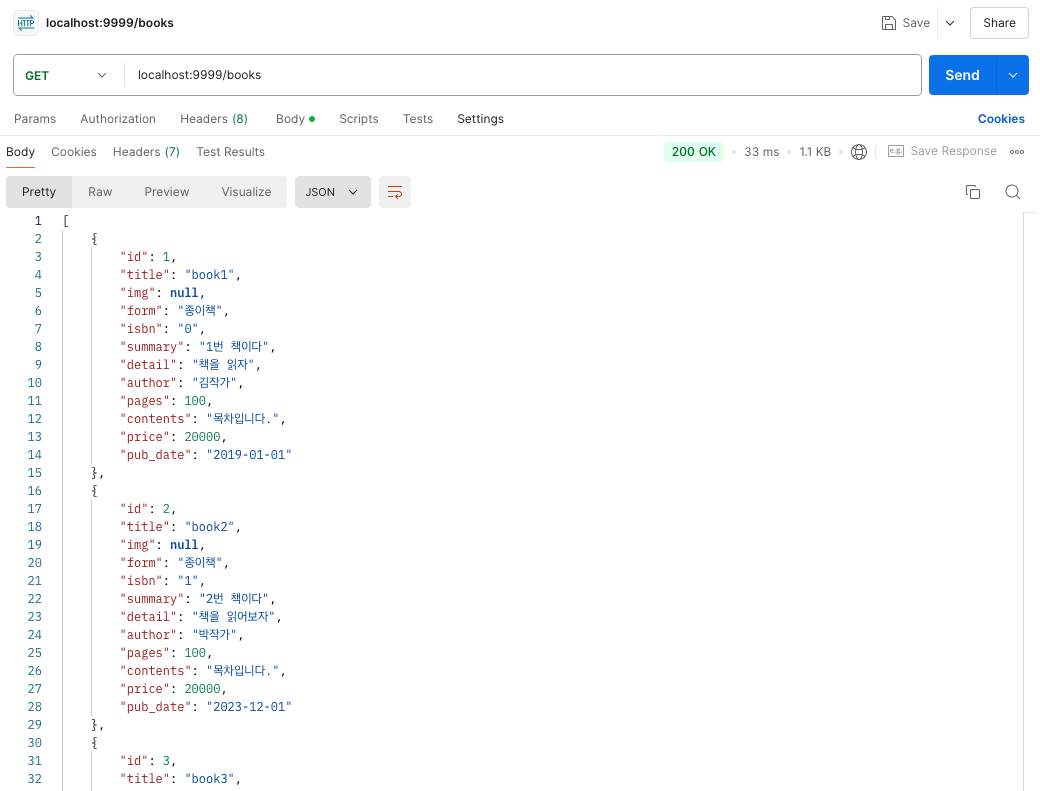Click the "2023-12-01" pub_date value
The width and height of the screenshot is (1040, 791).
click(x=249, y=707)
